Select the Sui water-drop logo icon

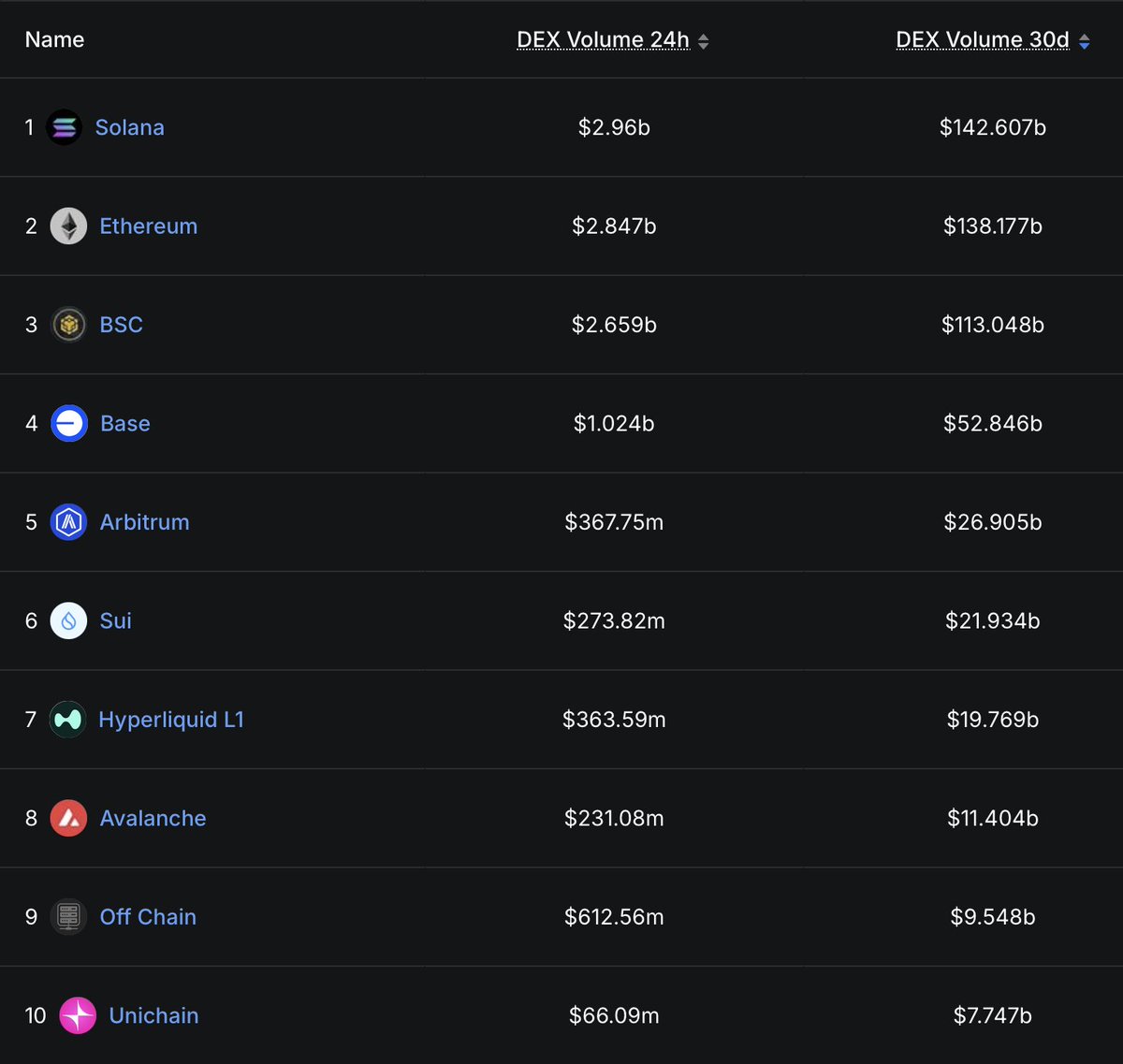pos(67,620)
